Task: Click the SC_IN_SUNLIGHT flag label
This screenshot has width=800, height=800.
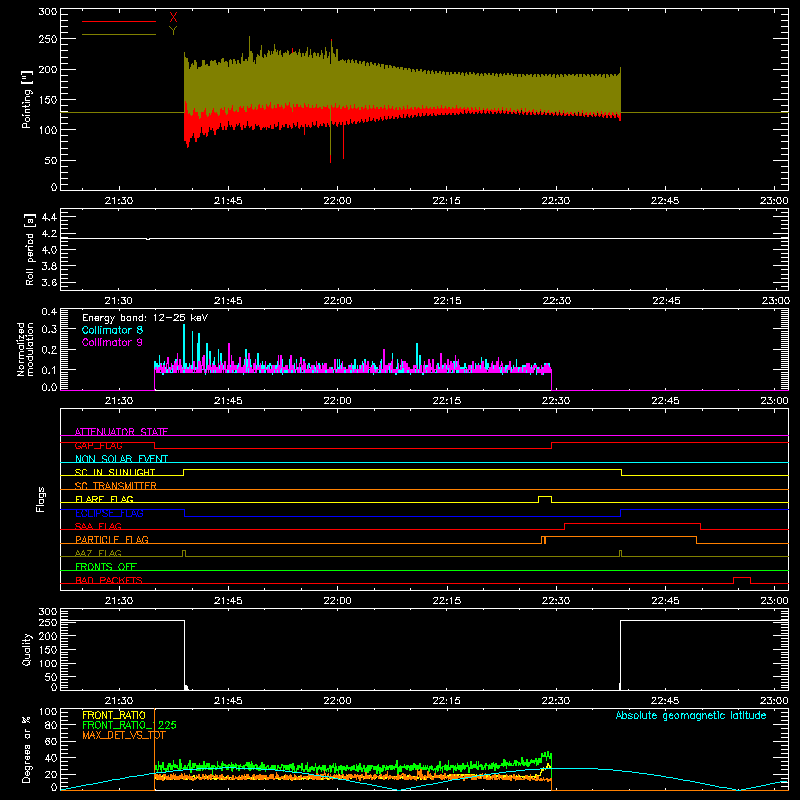Action: (115, 472)
